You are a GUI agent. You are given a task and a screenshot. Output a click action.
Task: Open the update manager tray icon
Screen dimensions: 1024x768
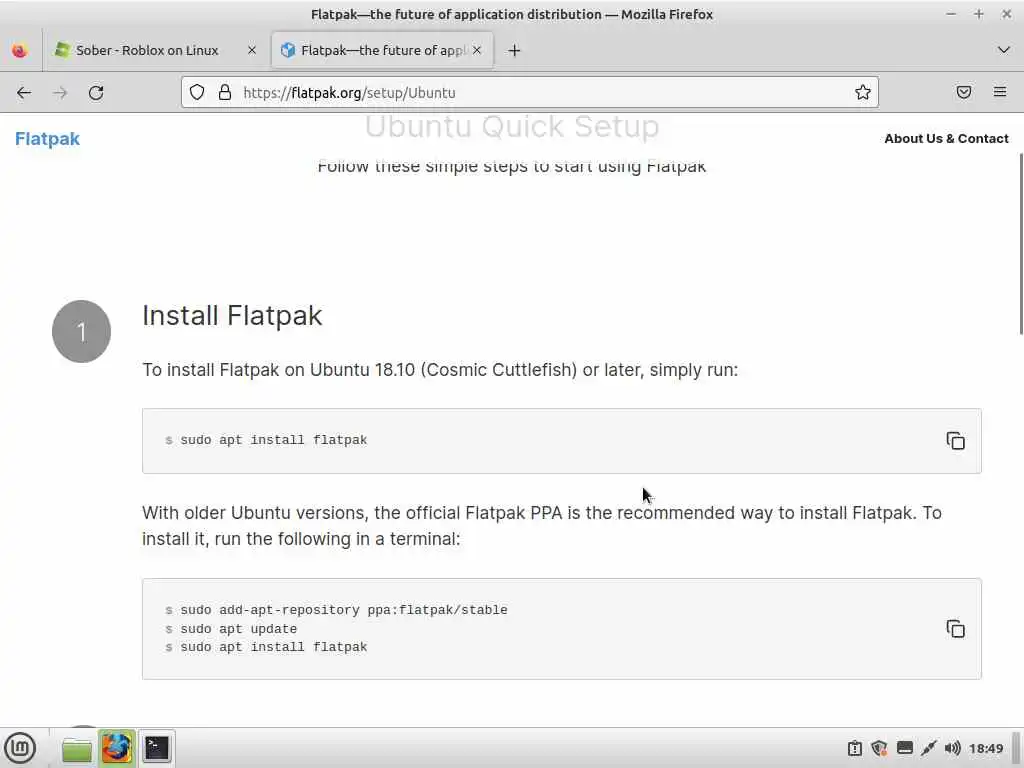pos(855,748)
